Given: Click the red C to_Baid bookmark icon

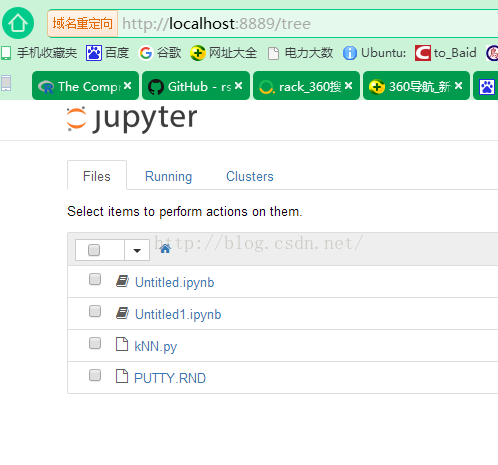Looking at the screenshot, I should (x=423, y=53).
